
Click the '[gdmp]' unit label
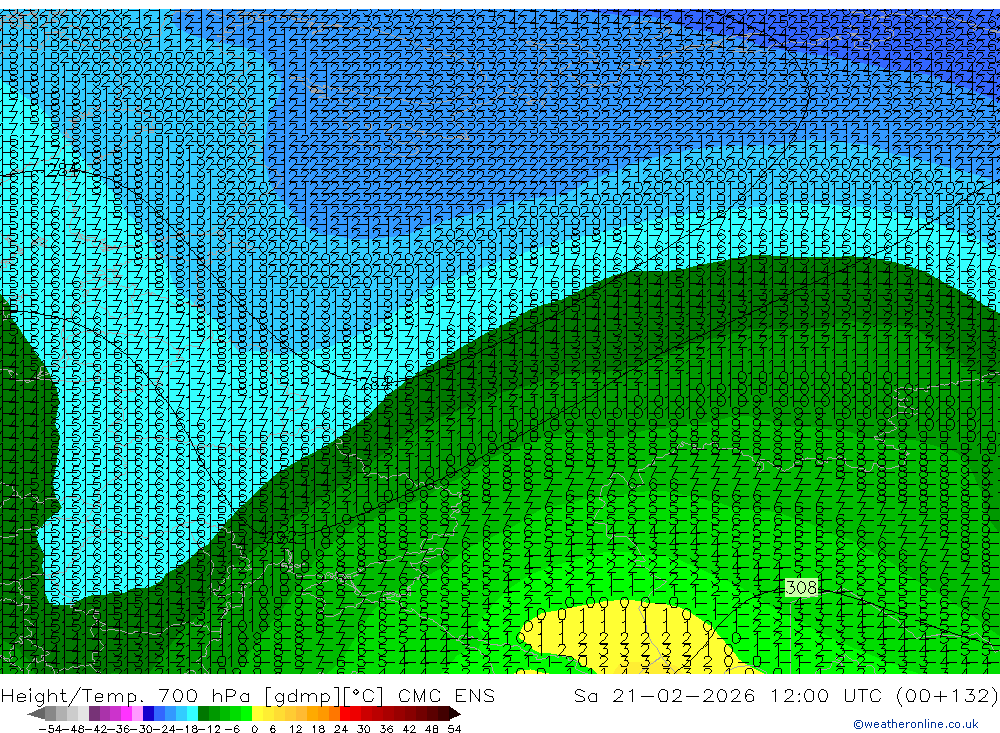pos(302,696)
